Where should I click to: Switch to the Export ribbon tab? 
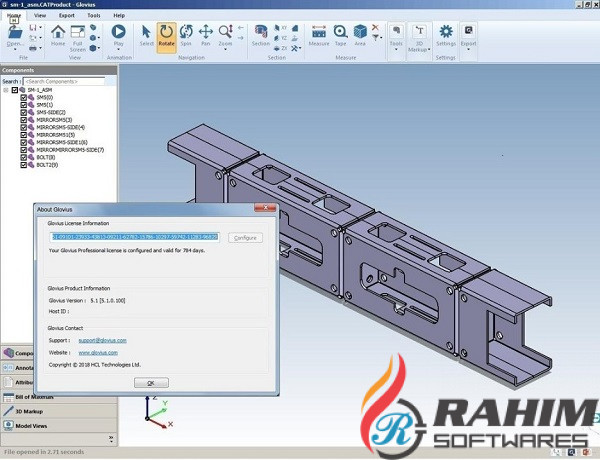coord(67,16)
